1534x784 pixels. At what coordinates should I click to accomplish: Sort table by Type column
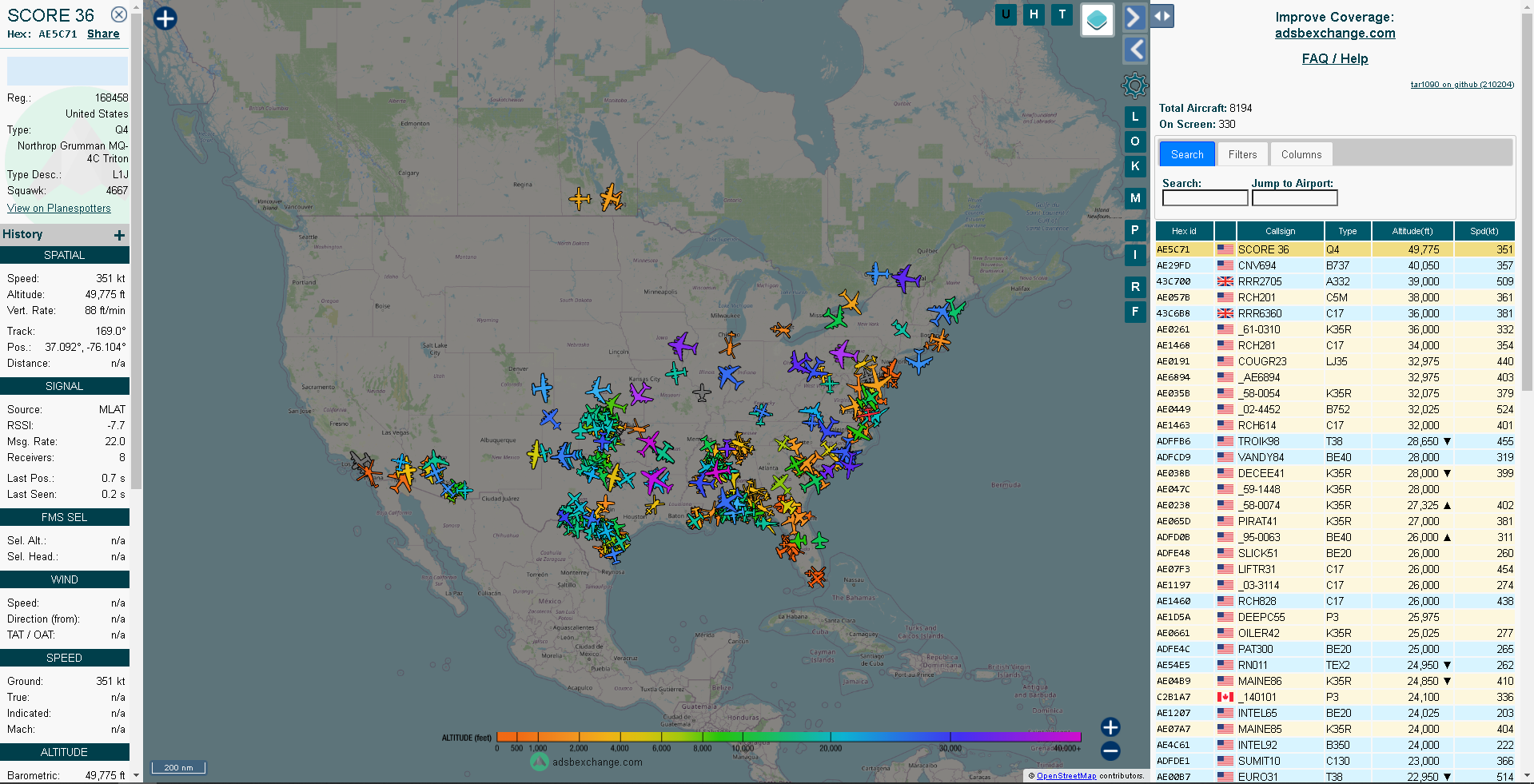[x=1348, y=231]
